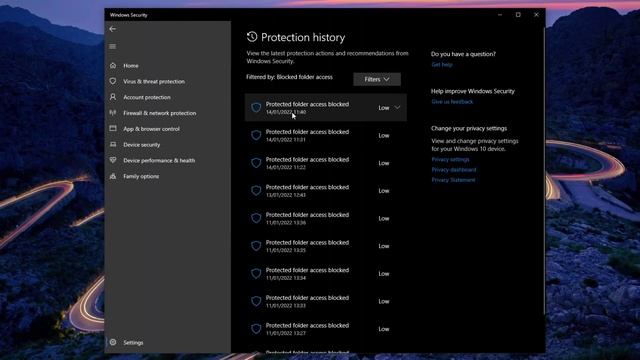The image size is (640, 360).
Task: Click the Give us feedback link
Action: point(452,102)
